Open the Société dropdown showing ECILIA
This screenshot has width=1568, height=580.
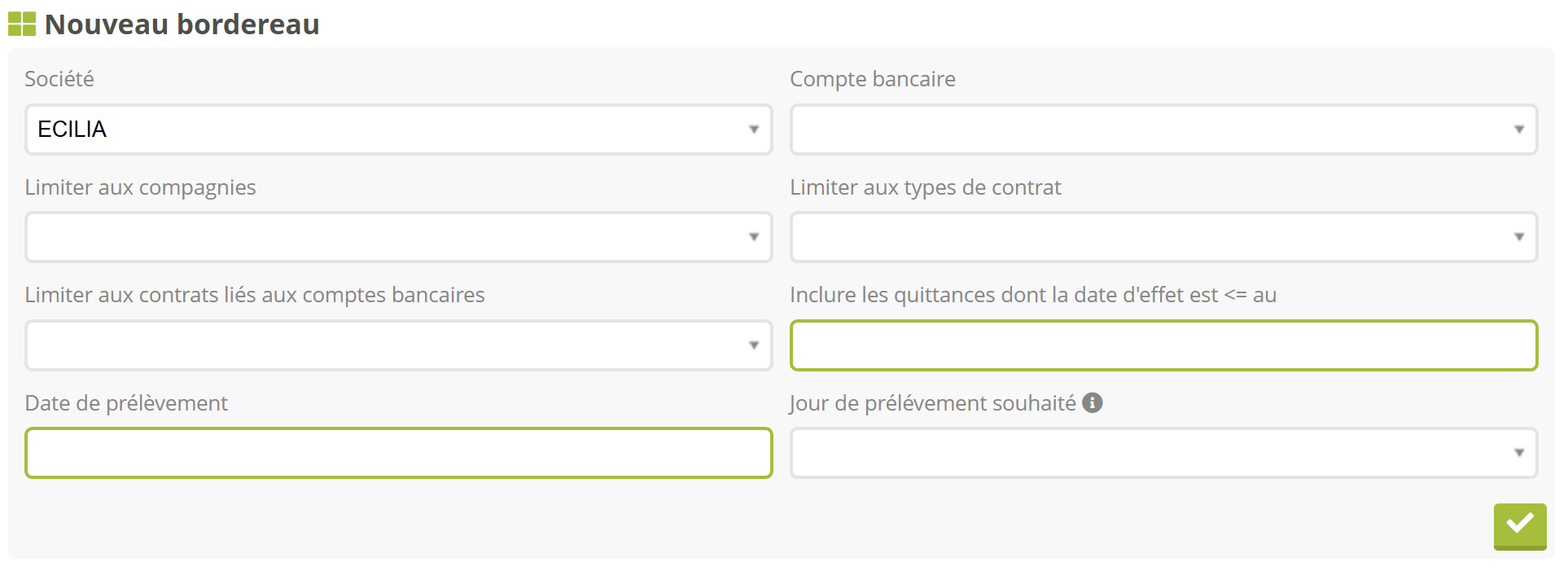(391, 130)
